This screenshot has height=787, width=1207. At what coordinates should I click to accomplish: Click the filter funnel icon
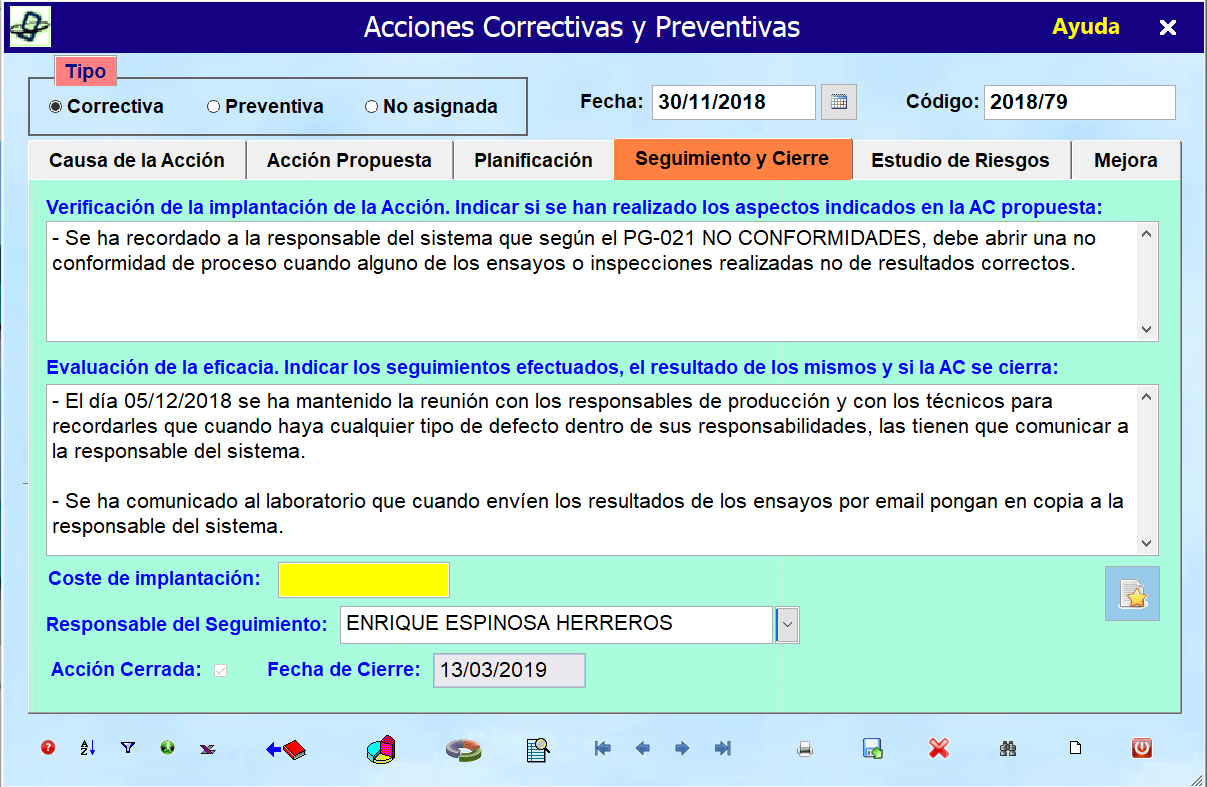(127, 747)
